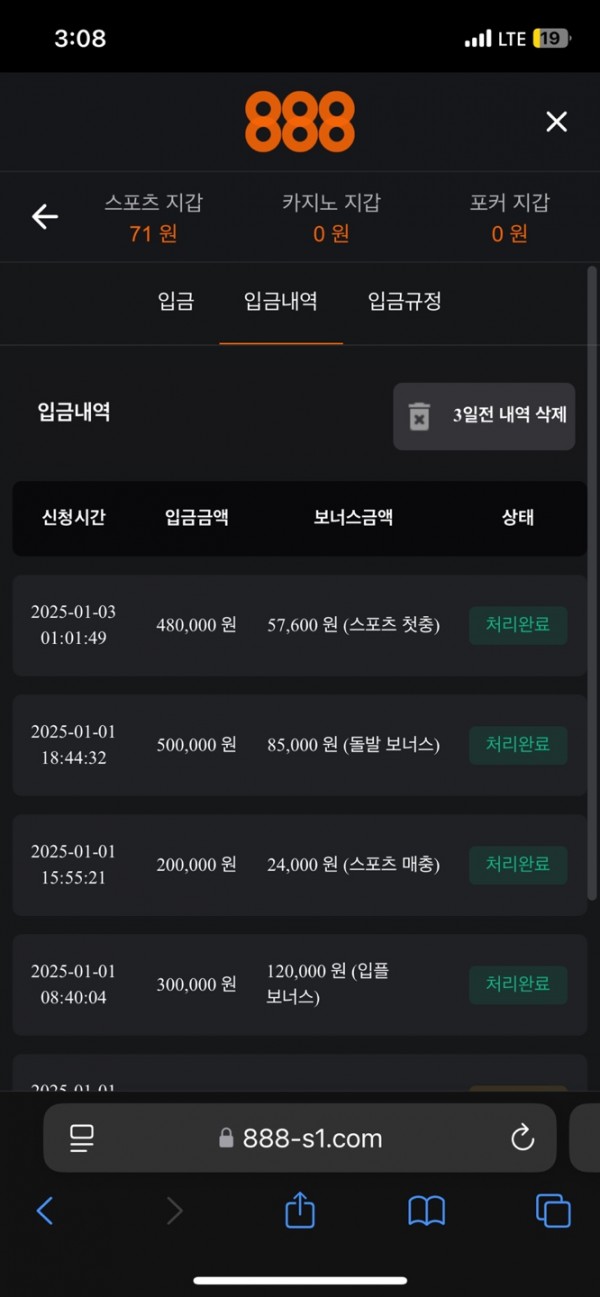Viewport: 600px width, 1297px height.
Task: Show all open Safari tabs
Action: [x=553, y=1211]
